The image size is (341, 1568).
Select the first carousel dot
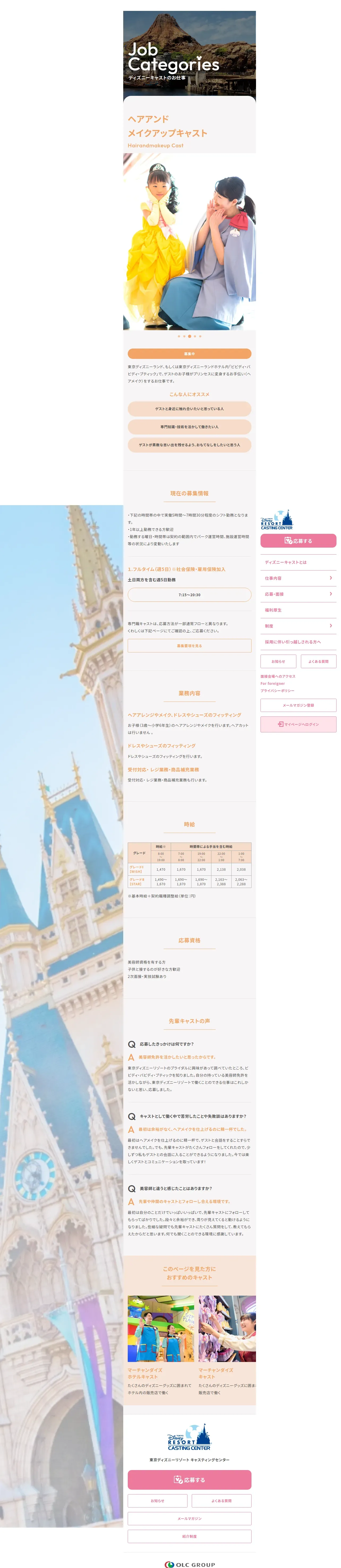click(179, 336)
